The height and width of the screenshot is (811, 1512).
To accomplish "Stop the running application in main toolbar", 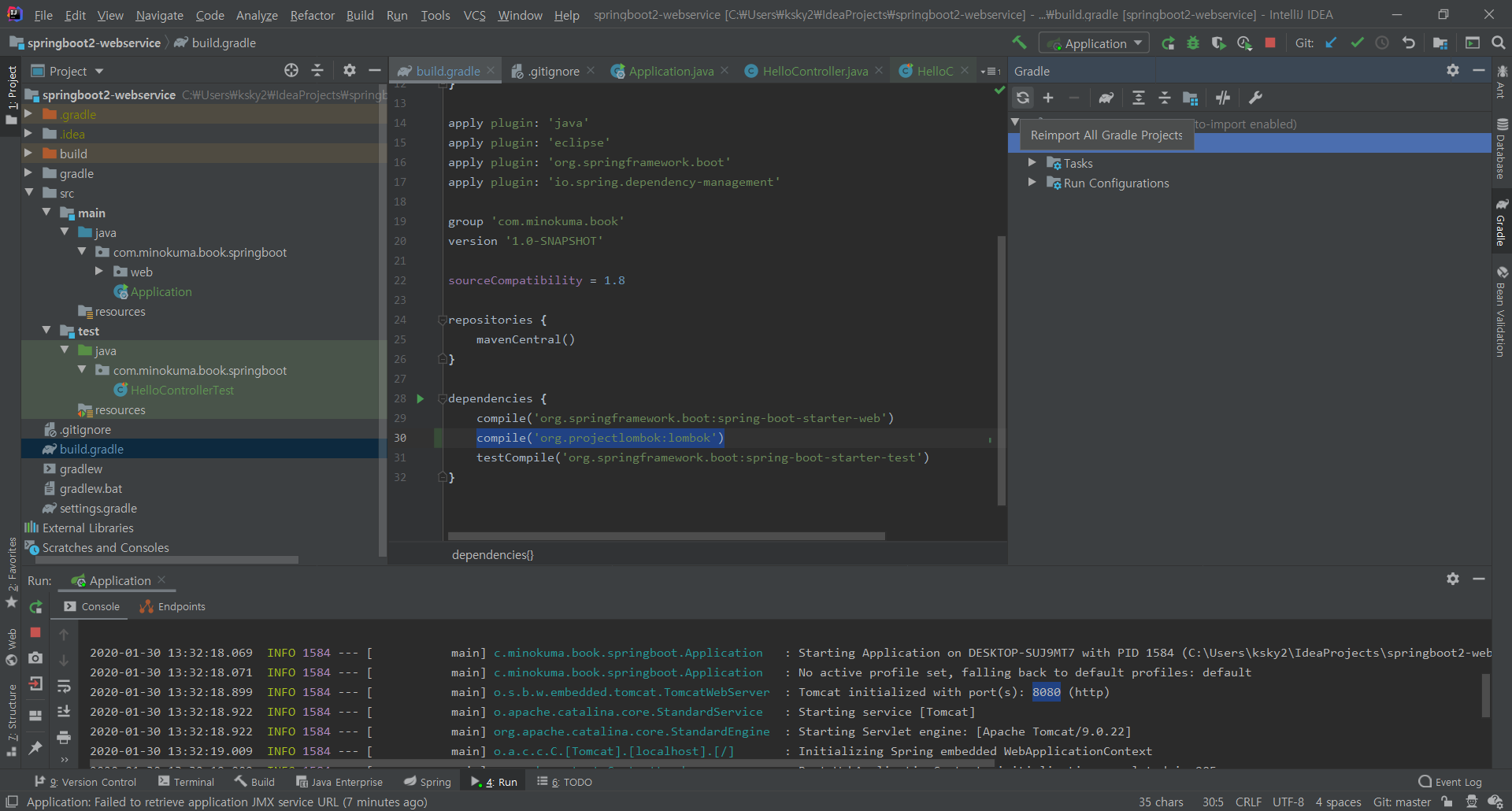I will (1270, 43).
